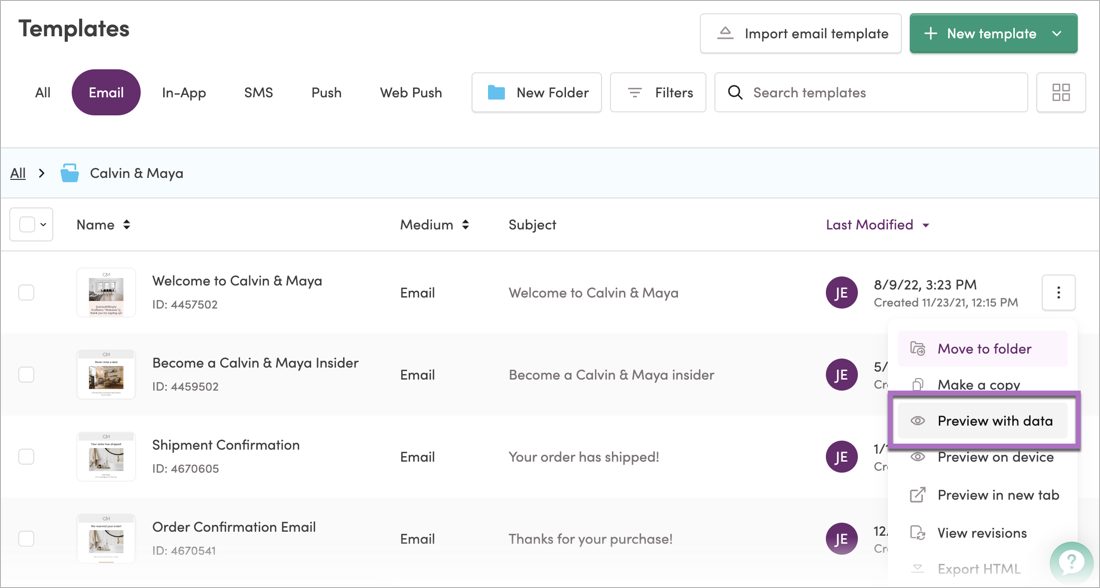Image resolution: width=1100 pixels, height=588 pixels.
Task: Open the help chat bubble icon
Action: click(1071, 562)
